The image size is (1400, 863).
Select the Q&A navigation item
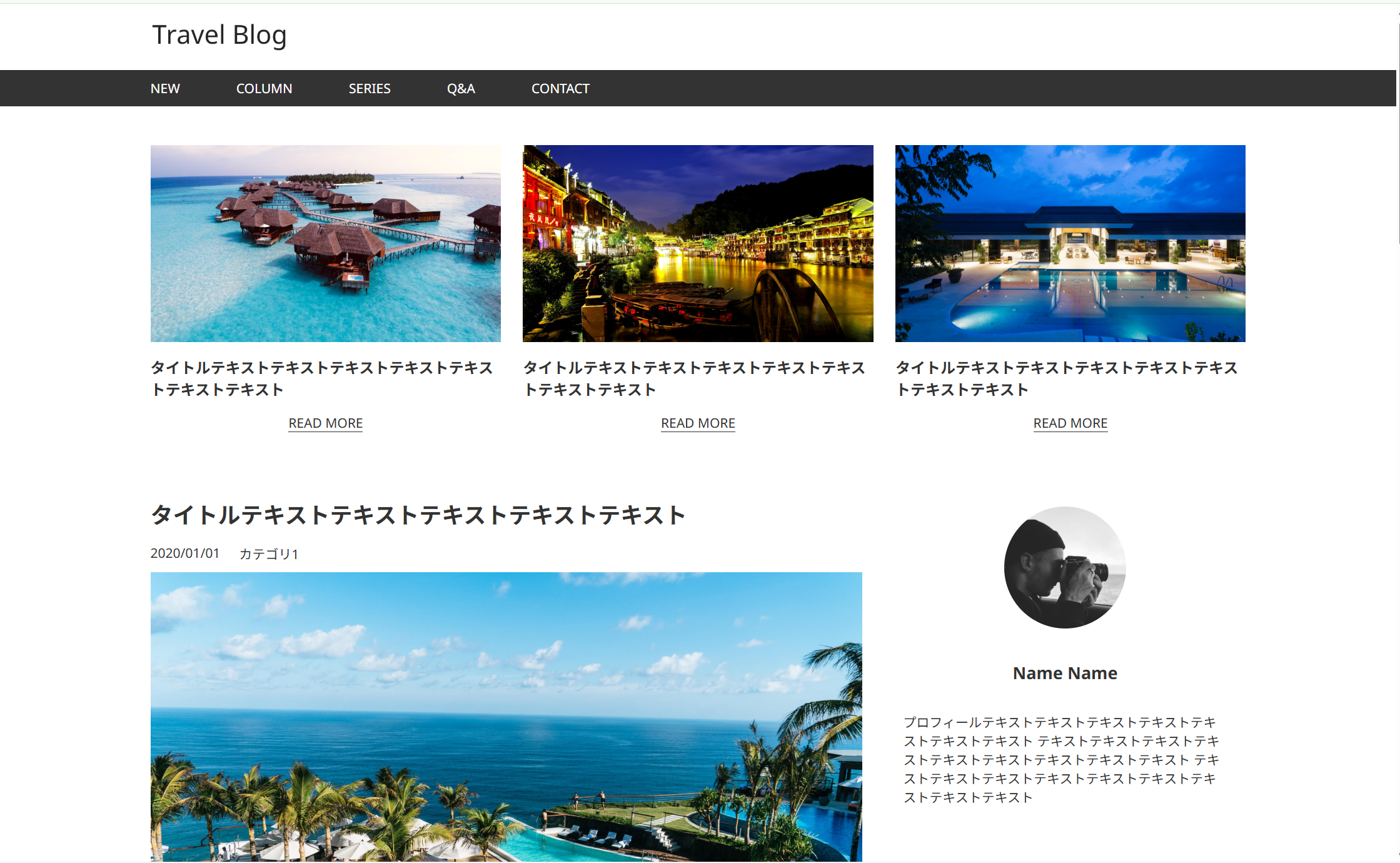tap(461, 89)
